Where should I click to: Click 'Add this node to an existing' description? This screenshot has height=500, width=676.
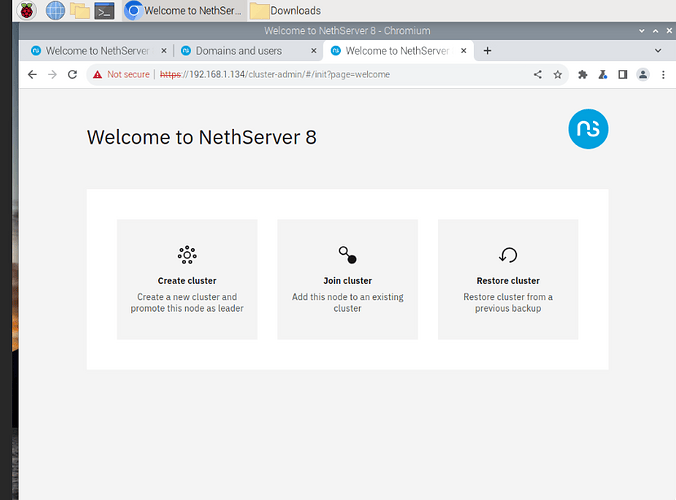[x=347, y=303]
